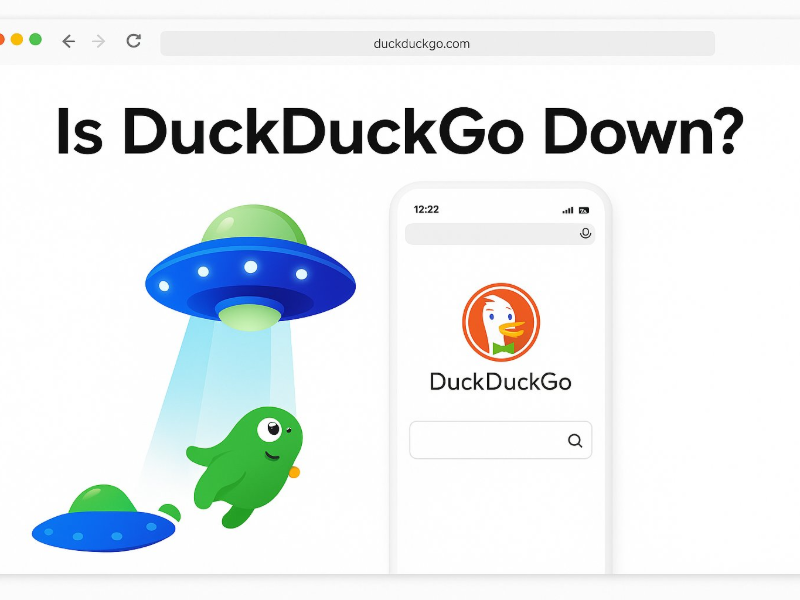The width and height of the screenshot is (800, 600).
Task: Click the green one-eyed alien
Action: [x=246, y=466]
